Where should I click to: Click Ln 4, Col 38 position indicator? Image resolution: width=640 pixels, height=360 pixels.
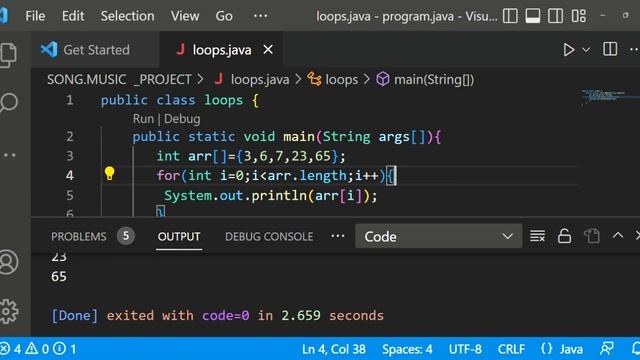click(333, 349)
